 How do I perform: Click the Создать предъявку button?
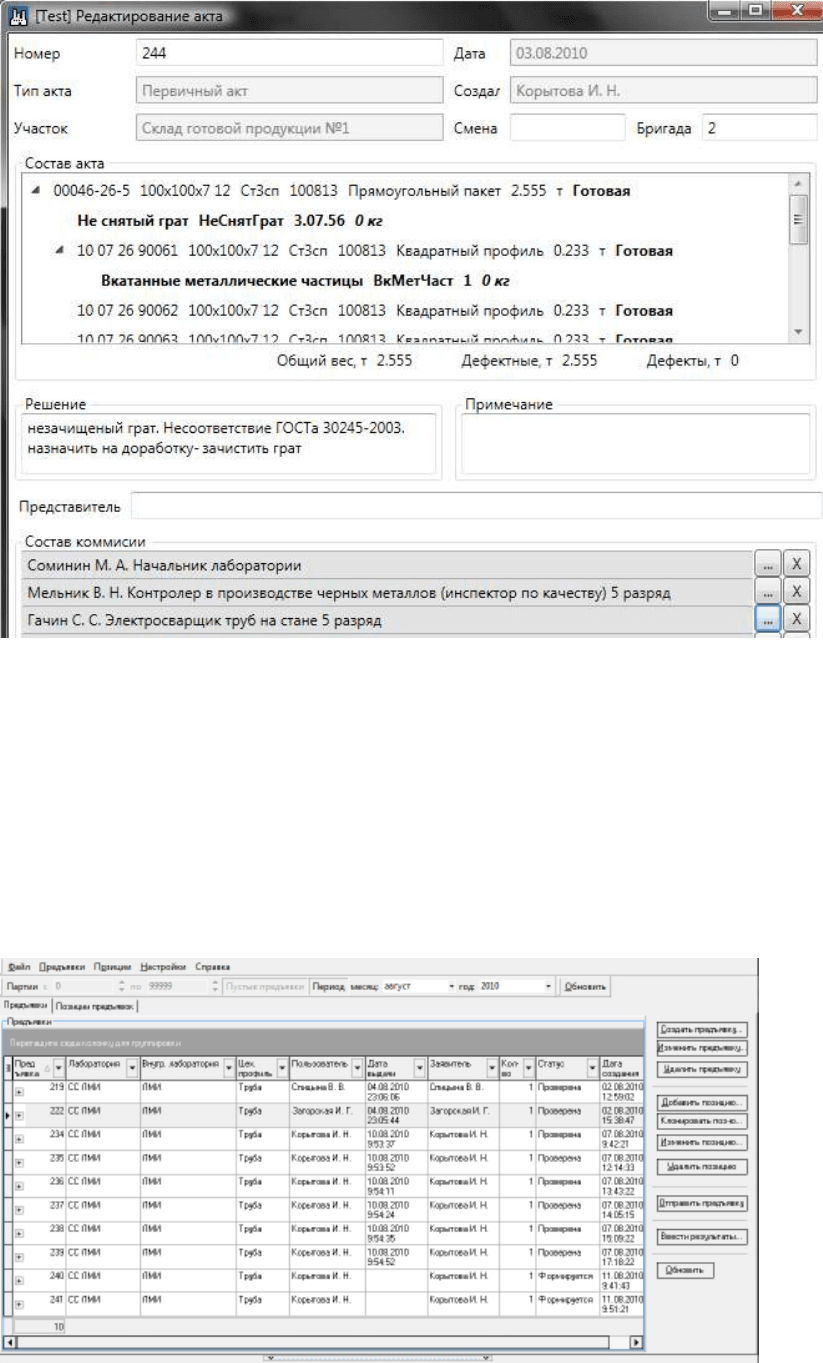tap(703, 1029)
